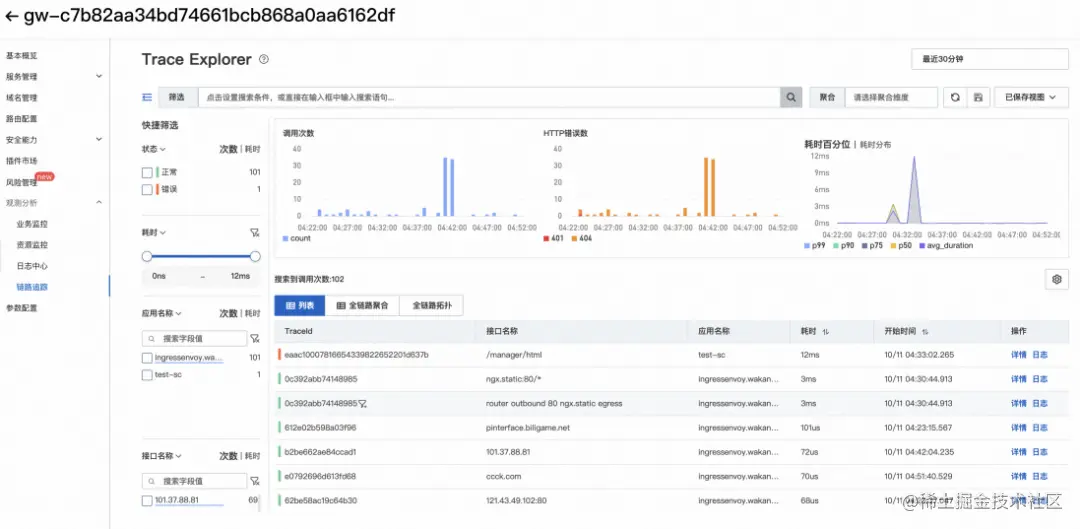This screenshot has height=529, width=1080.
Task: Toggle the quick filter panel list icon
Action: 147,98
